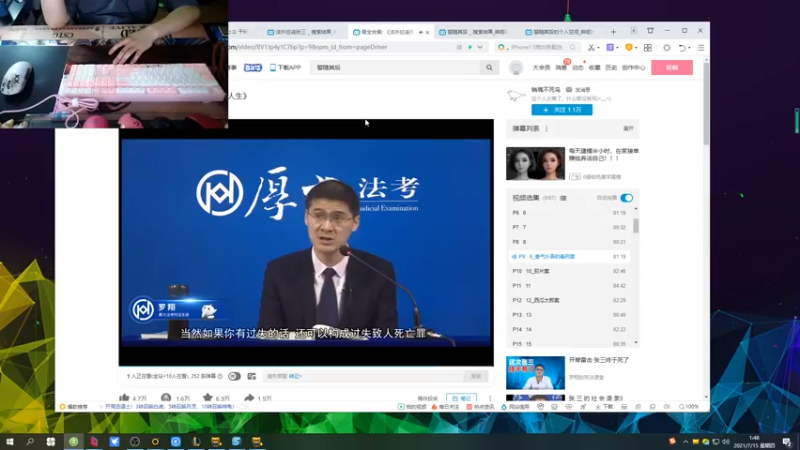Select episode P11 in playlist
Image resolution: width=800 pixels, height=450 pixels.
[569, 286]
